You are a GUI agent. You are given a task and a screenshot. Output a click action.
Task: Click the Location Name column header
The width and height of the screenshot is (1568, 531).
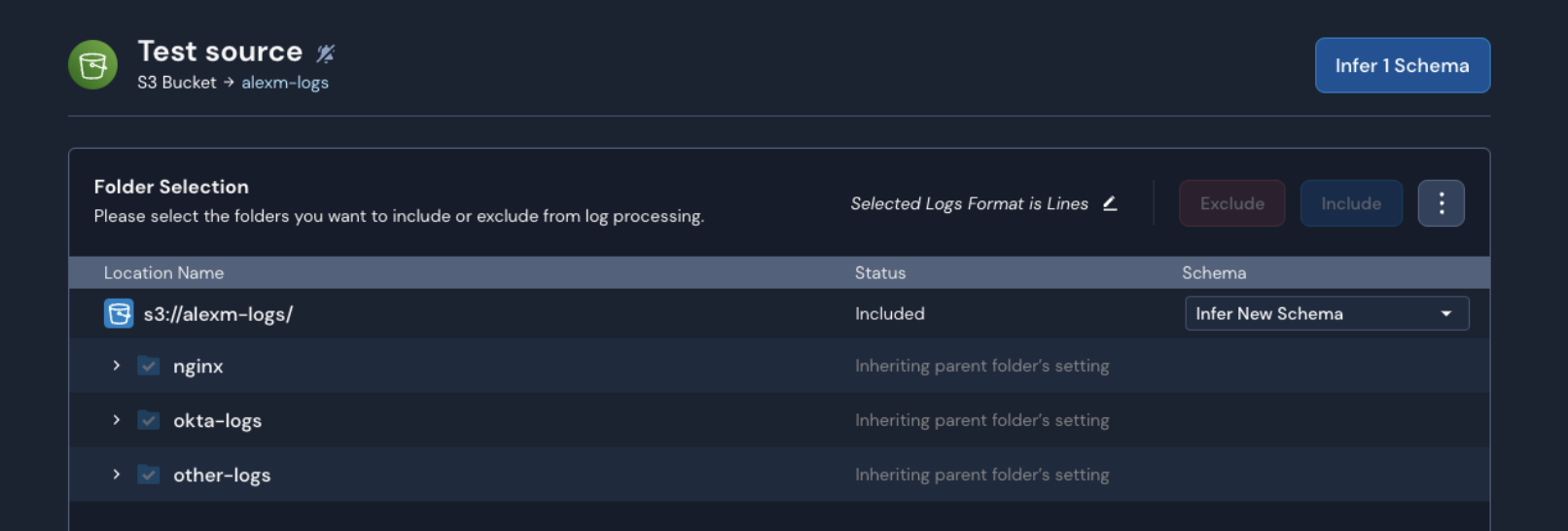[163, 273]
